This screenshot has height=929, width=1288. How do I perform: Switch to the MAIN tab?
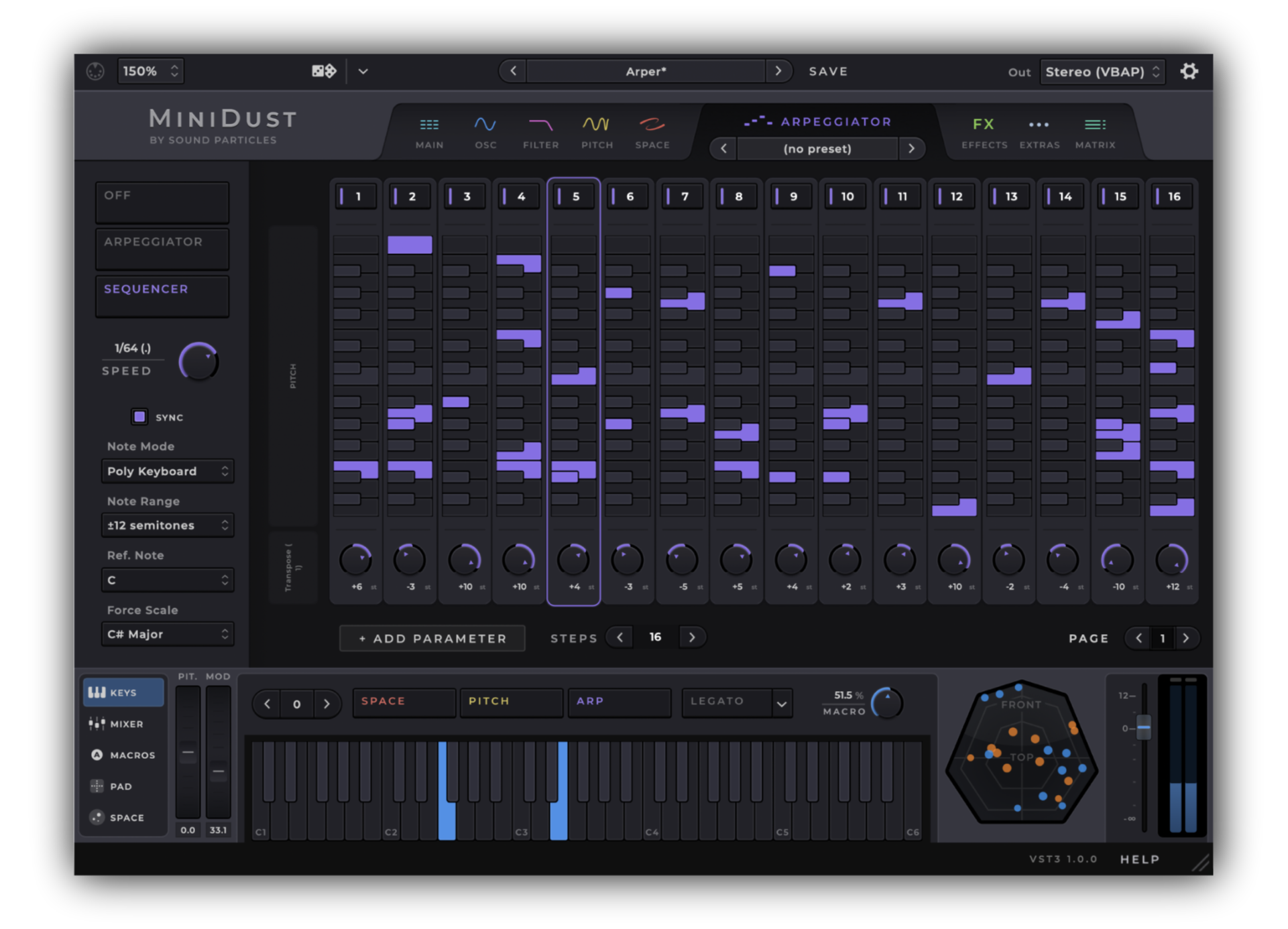pos(429,125)
